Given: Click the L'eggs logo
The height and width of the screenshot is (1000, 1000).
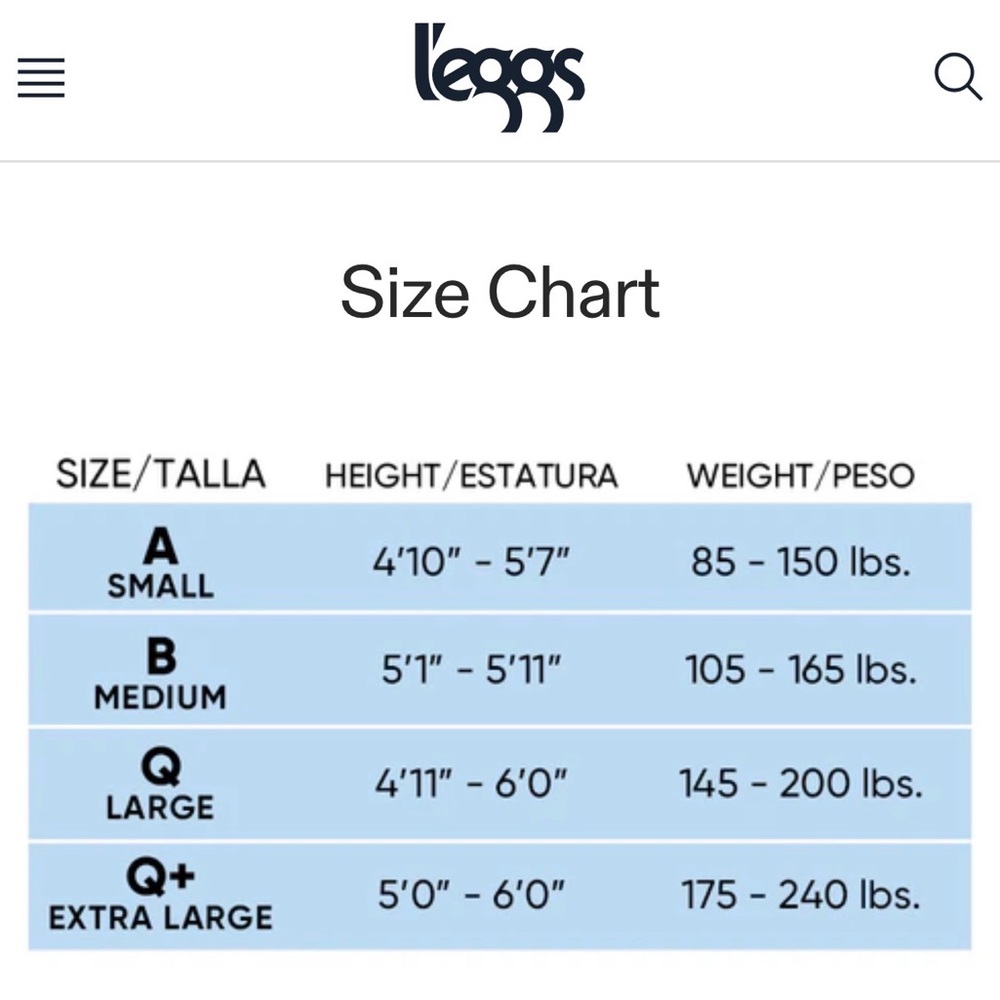Looking at the screenshot, I should [x=499, y=77].
